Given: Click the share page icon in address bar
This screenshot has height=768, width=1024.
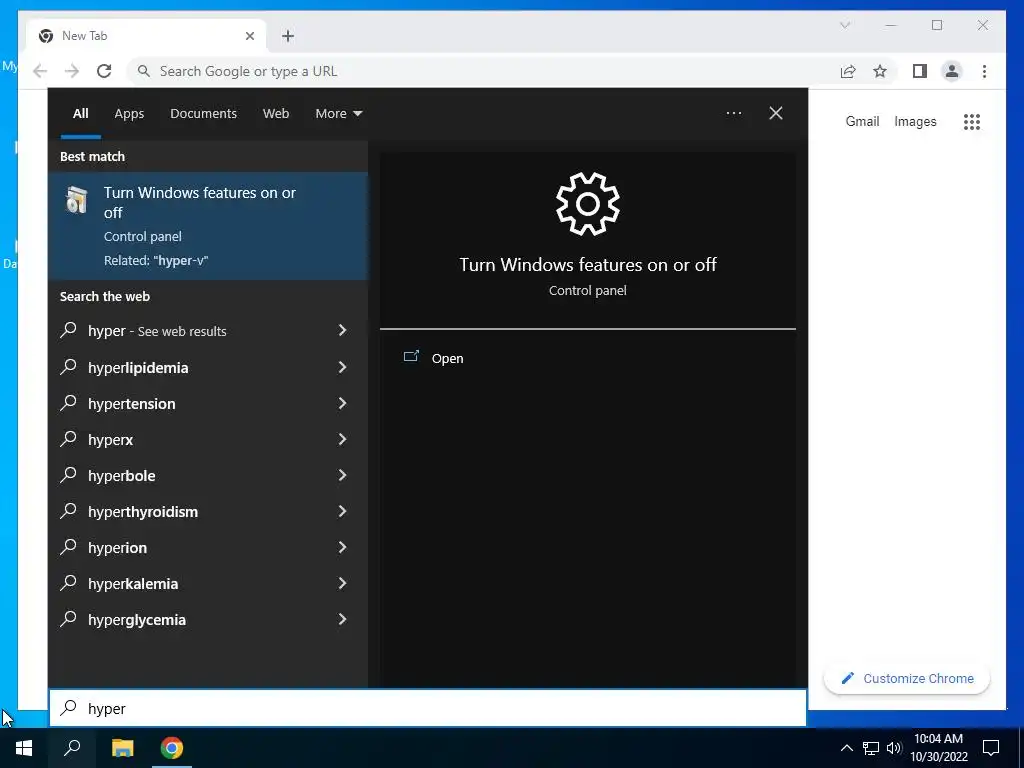Looking at the screenshot, I should tap(848, 71).
